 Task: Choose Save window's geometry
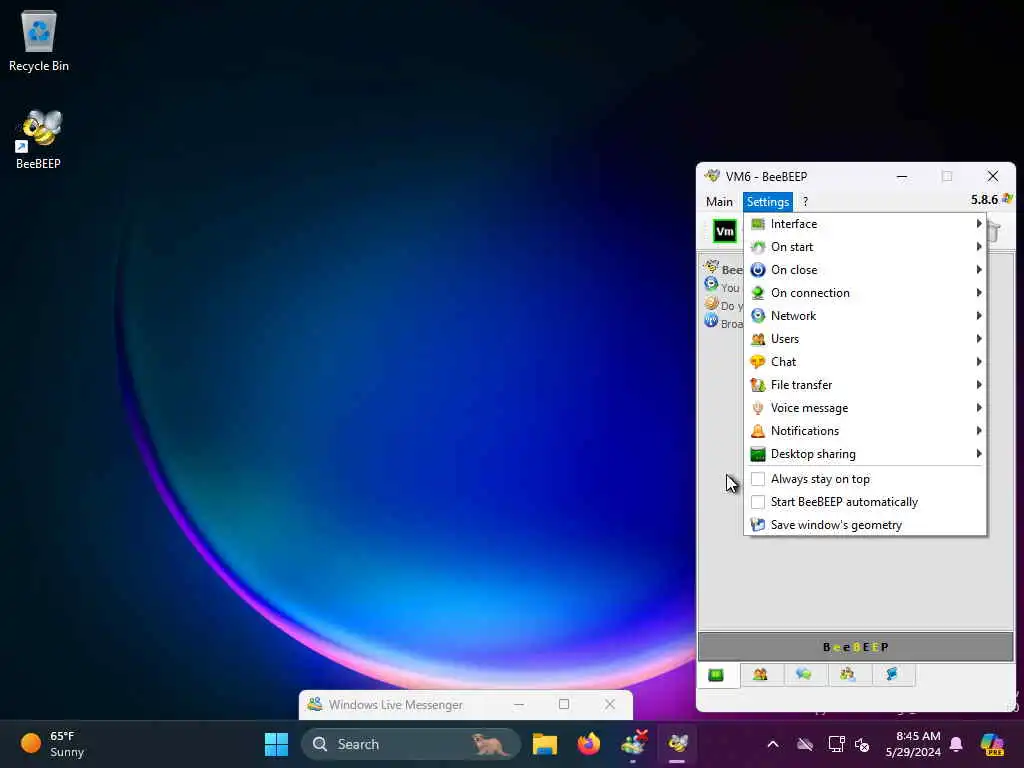pos(865,525)
